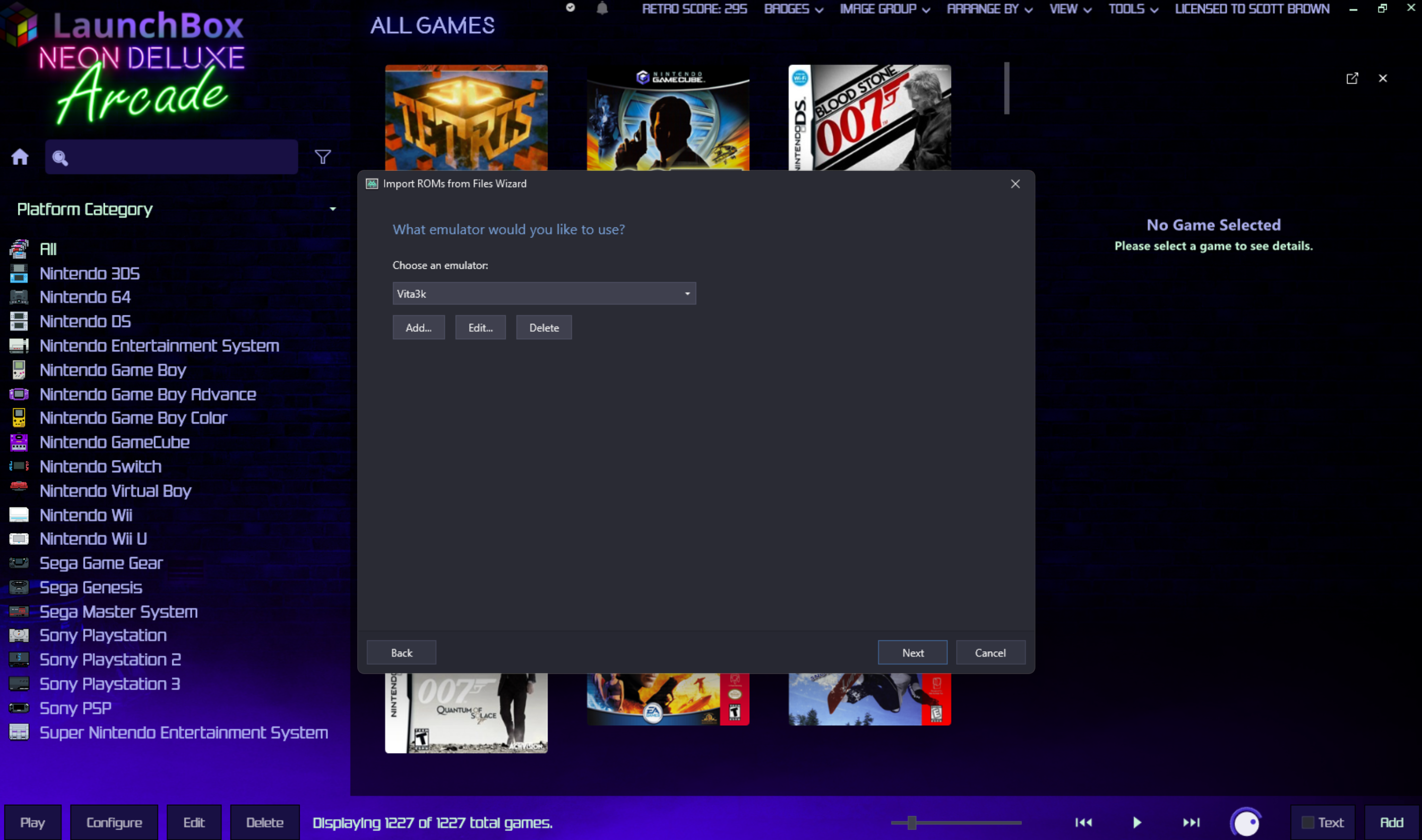
Task: Close the Import ROMs wizard dialog
Action: point(1015,184)
